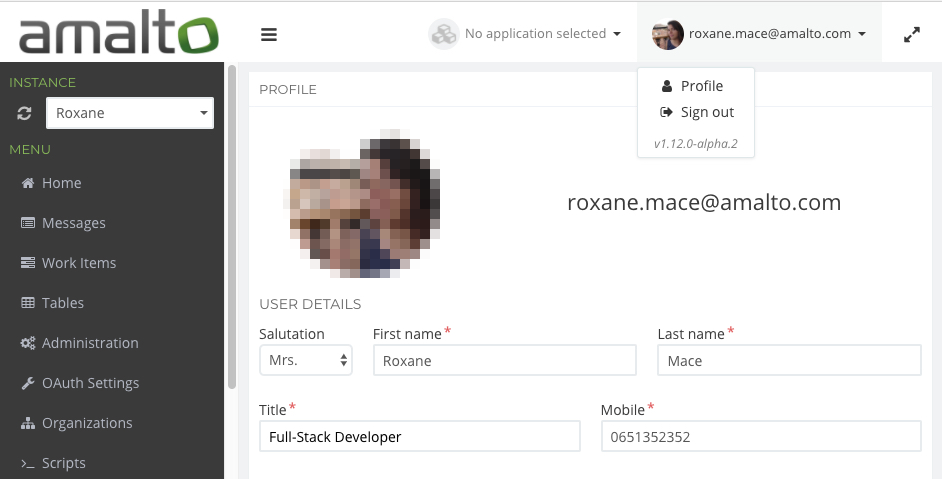The height and width of the screenshot is (479, 942).
Task: Click the hamburger menu toggle icon
Action: click(x=268, y=34)
